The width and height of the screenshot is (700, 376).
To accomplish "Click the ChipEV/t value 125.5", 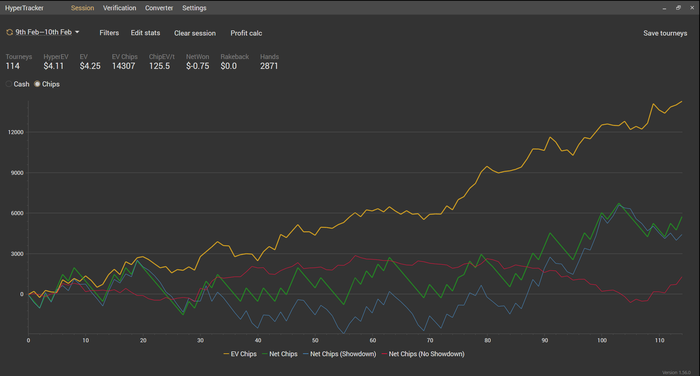I will pyautogui.click(x=159, y=66).
